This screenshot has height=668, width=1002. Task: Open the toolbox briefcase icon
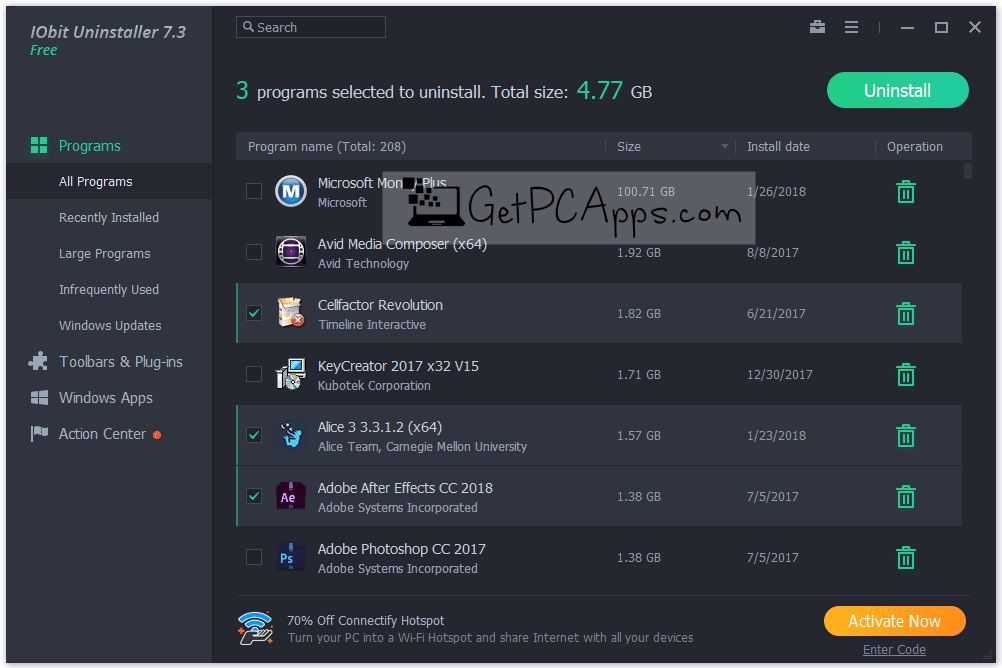(x=817, y=27)
